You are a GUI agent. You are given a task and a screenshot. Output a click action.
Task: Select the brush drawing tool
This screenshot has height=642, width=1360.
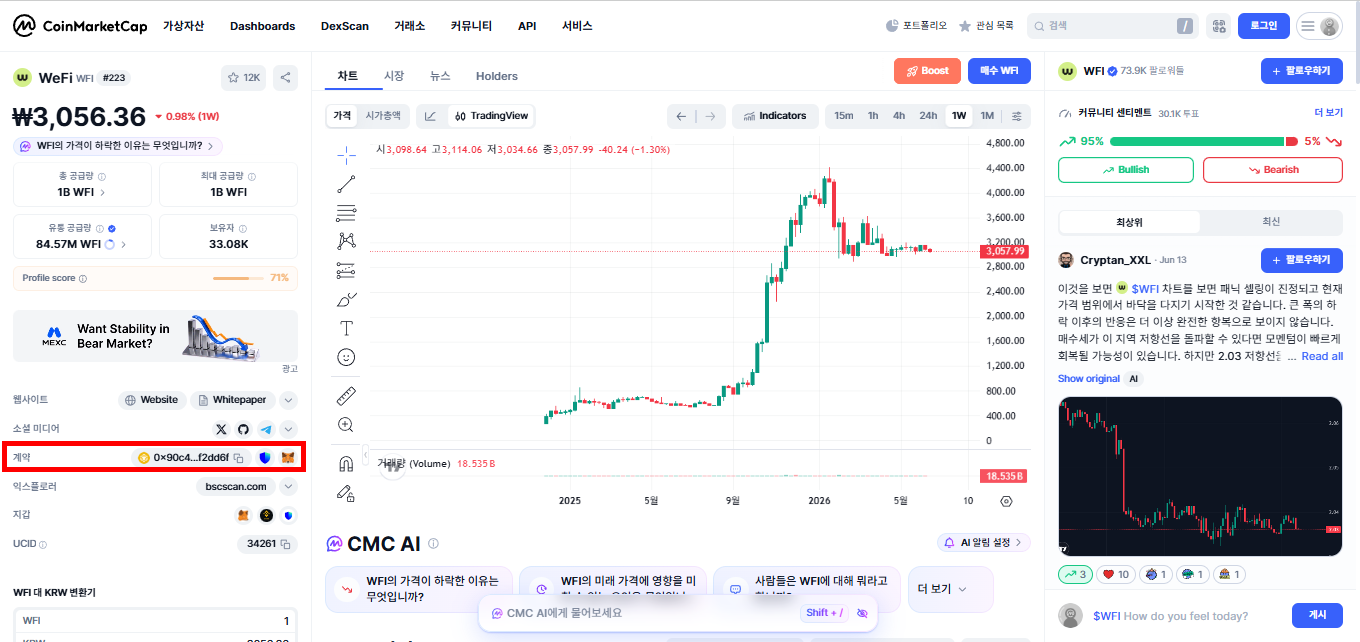click(347, 299)
